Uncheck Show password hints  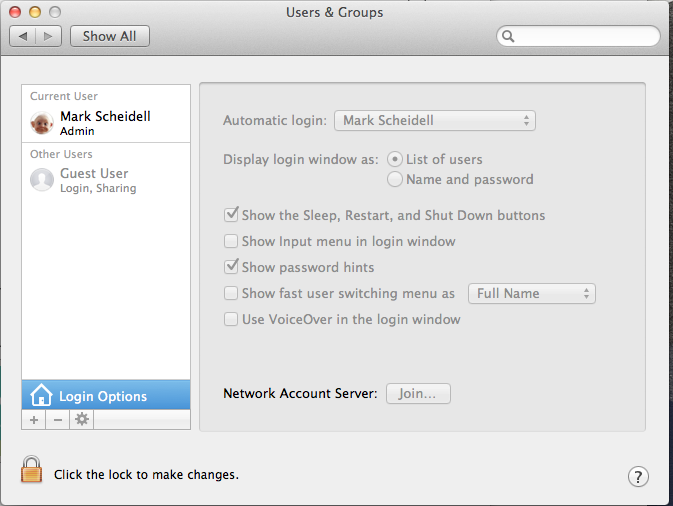pos(231,267)
